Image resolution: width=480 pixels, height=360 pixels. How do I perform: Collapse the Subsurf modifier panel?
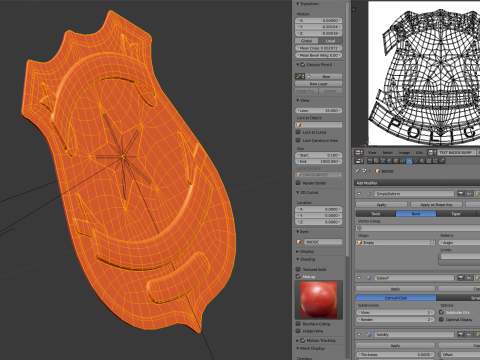click(x=359, y=278)
